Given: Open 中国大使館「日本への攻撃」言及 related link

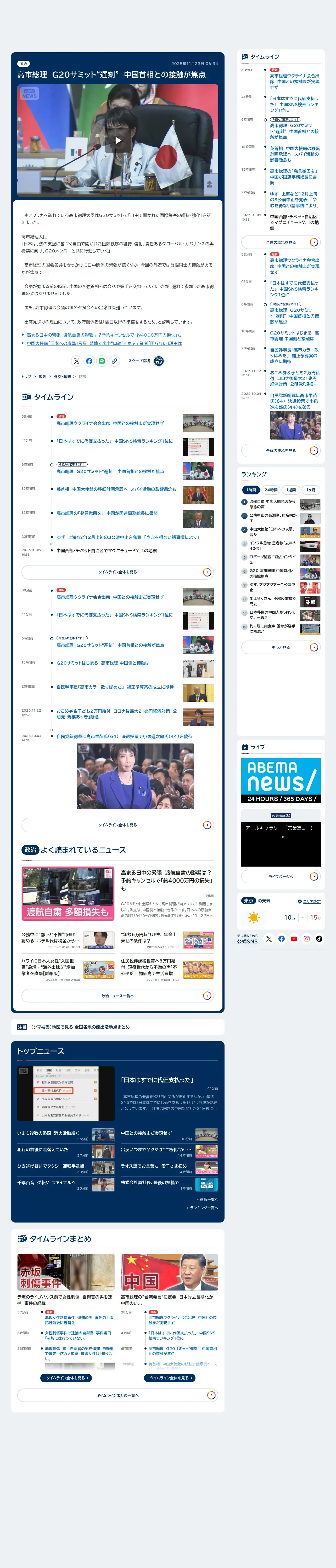Looking at the screenshot, I should (104, 343).
